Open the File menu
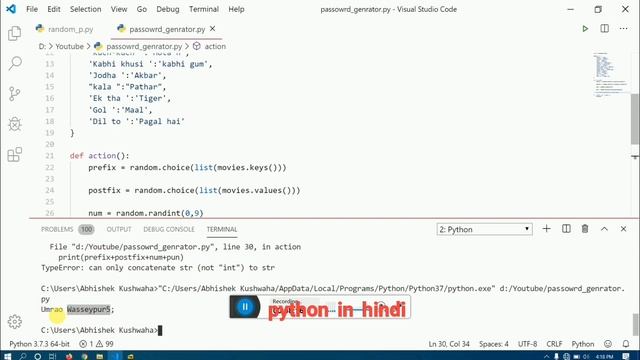The width and height of the screenshot is (640, 360). 32,9
